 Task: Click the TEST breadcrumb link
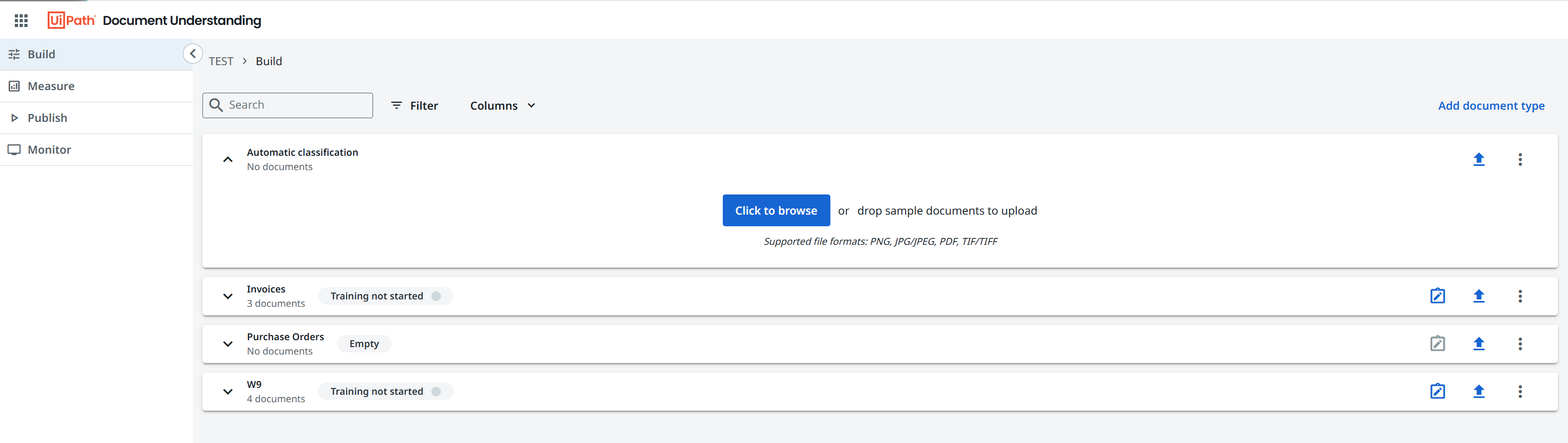(x=221, y=61)
